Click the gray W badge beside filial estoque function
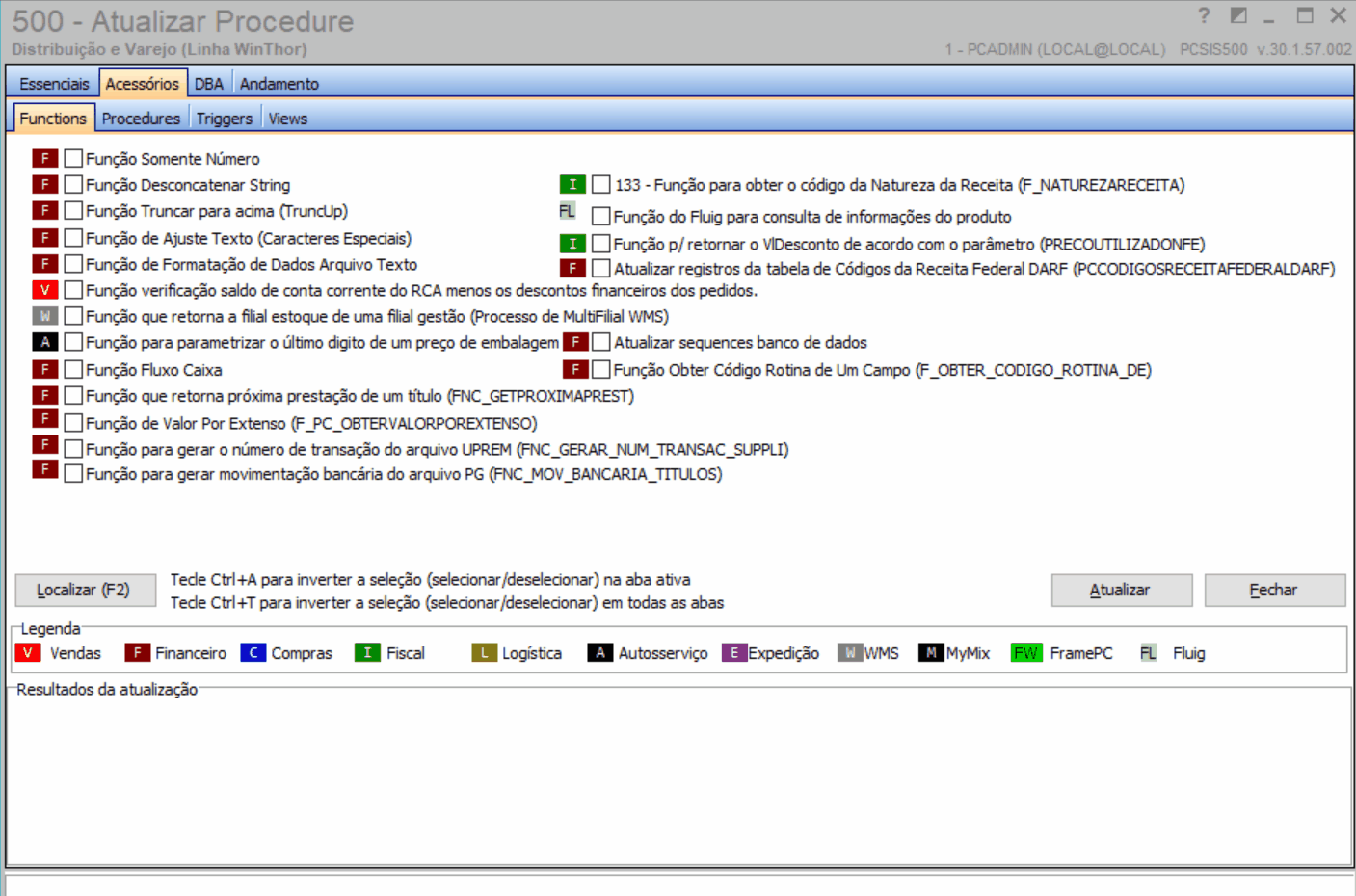The height and width of the screenshot is (896, 1356). click(x=44, y=316)
